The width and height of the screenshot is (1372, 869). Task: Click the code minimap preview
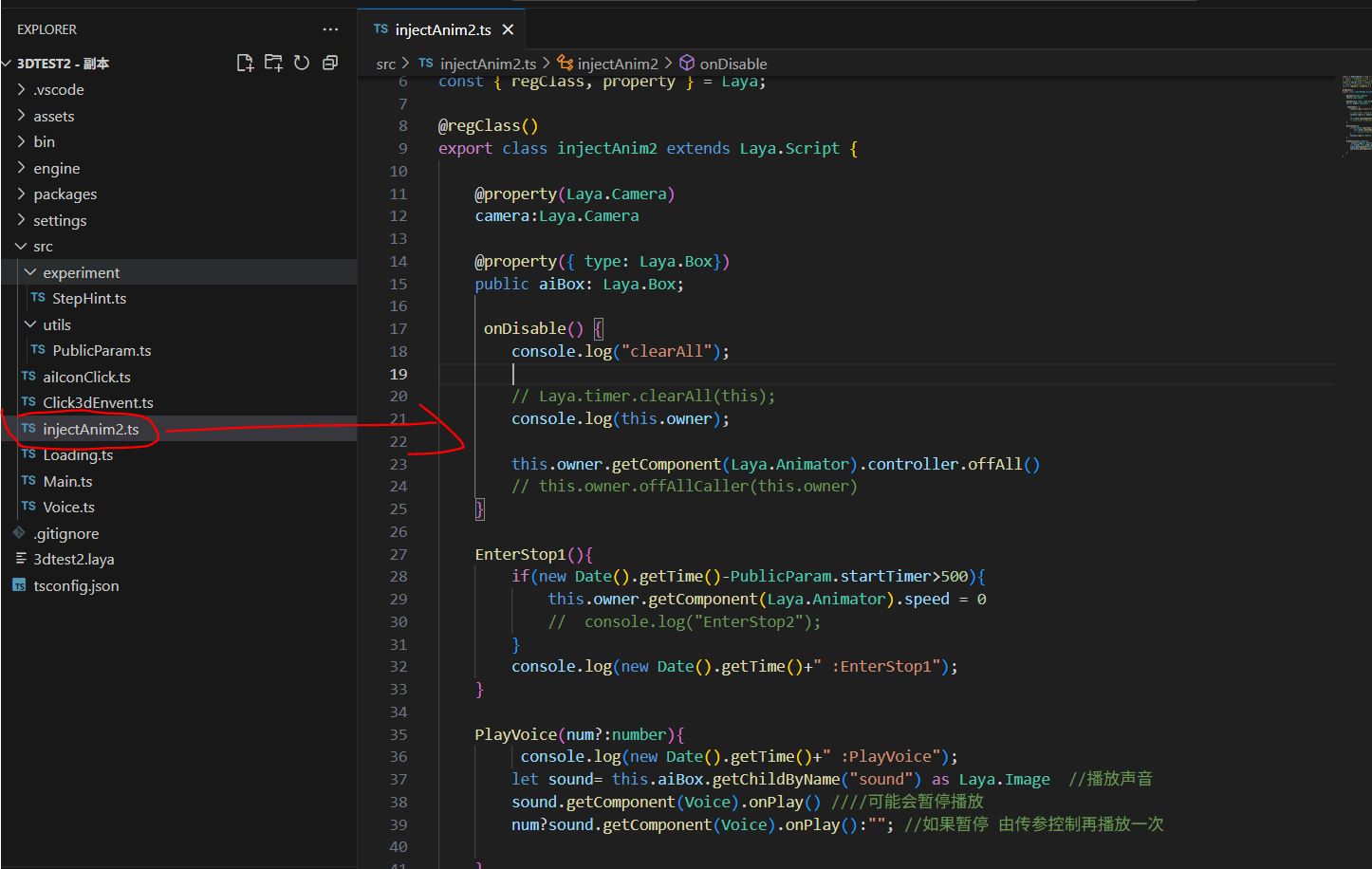(x=1357, y=114)
